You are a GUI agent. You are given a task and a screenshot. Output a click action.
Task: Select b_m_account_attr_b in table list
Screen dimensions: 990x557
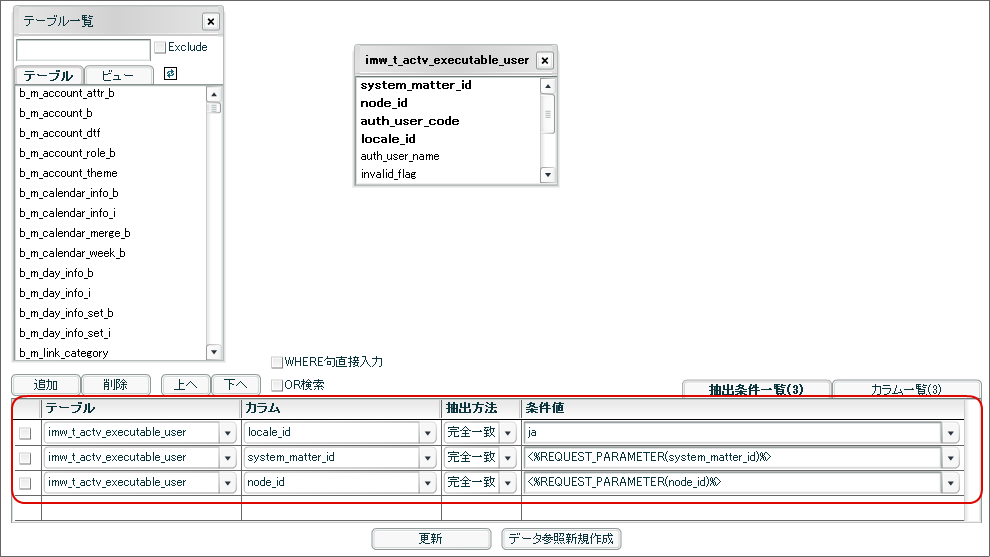tap(67, 93)
